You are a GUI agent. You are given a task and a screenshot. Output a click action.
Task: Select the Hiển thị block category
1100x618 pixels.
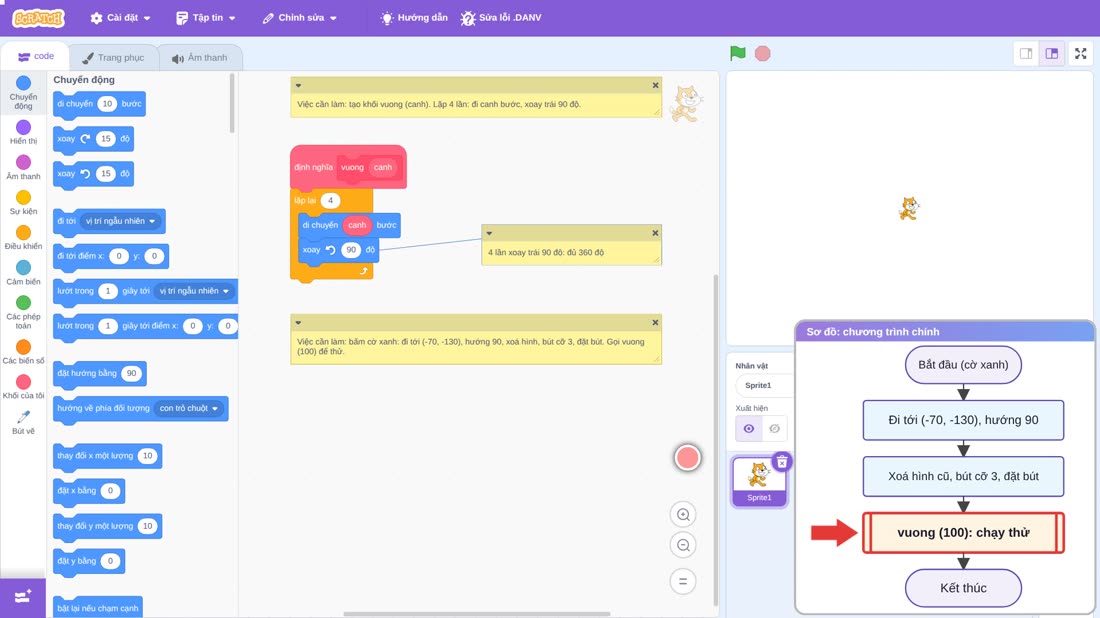point(23,133)
